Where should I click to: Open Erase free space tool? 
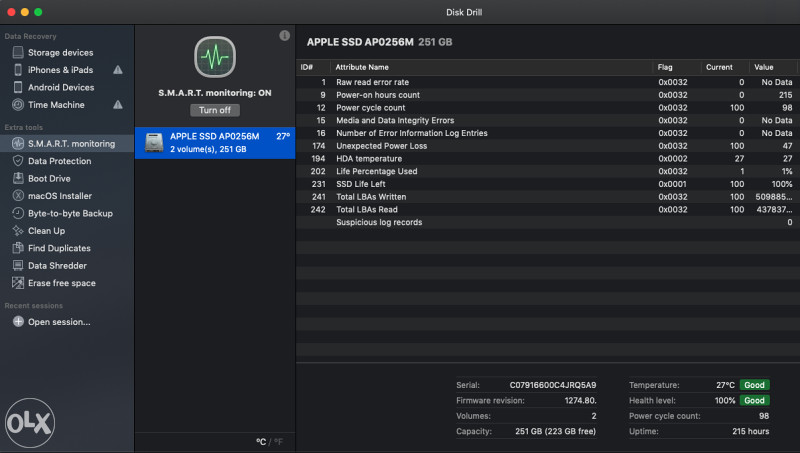(62, 283)
